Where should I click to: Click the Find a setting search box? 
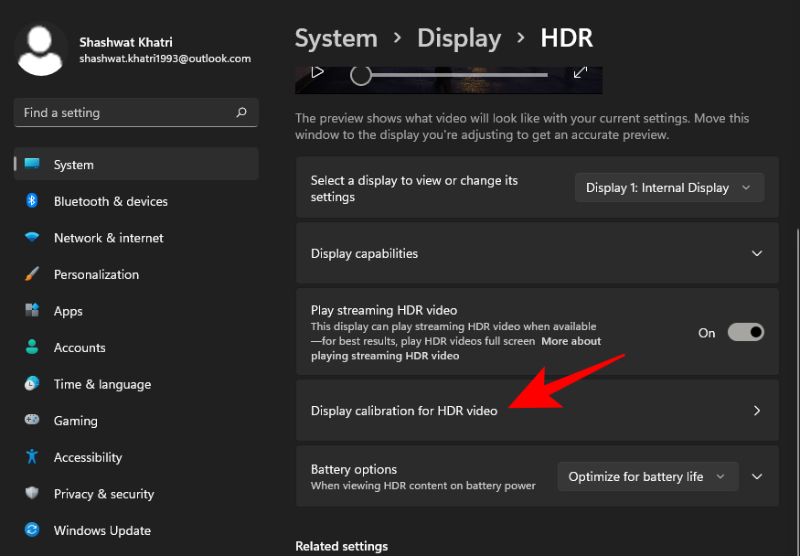coord(125,113)
